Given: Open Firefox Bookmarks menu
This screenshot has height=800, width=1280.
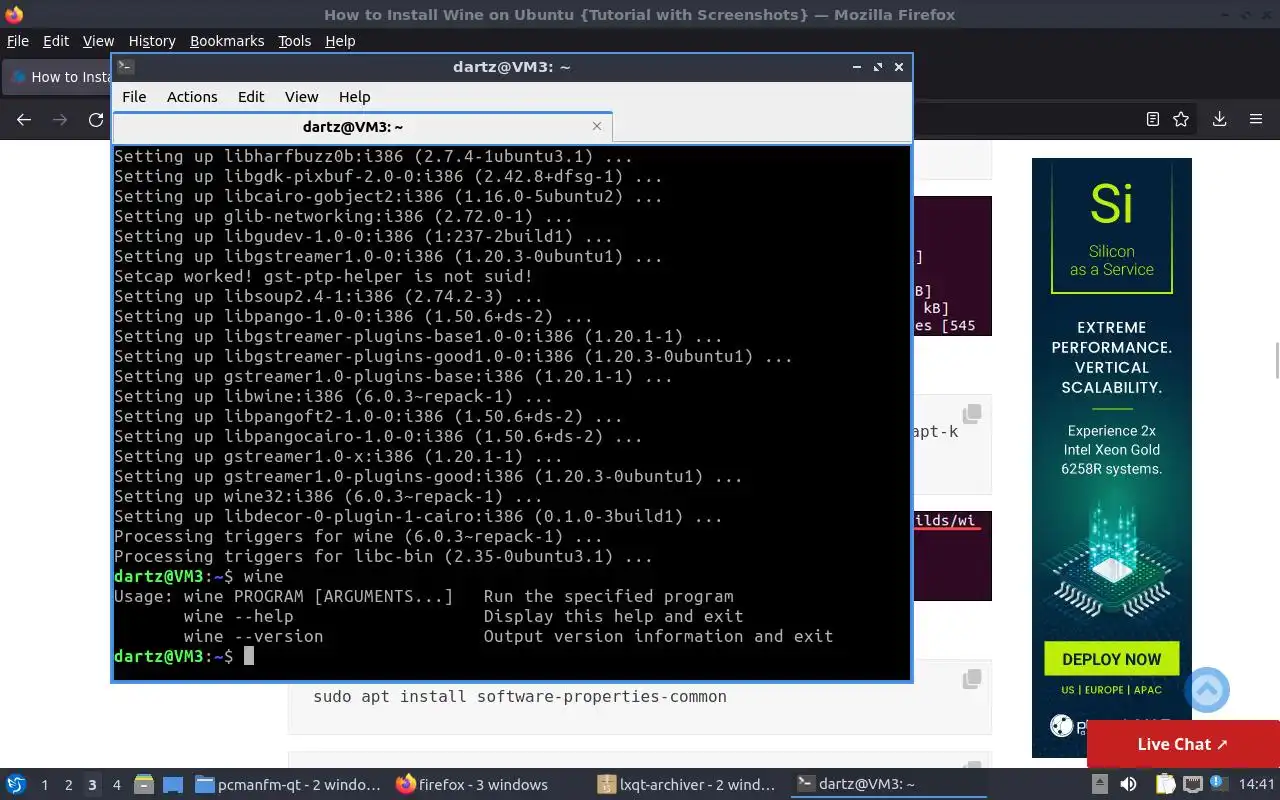Looking at the screenshot, I should click(227, 41).
